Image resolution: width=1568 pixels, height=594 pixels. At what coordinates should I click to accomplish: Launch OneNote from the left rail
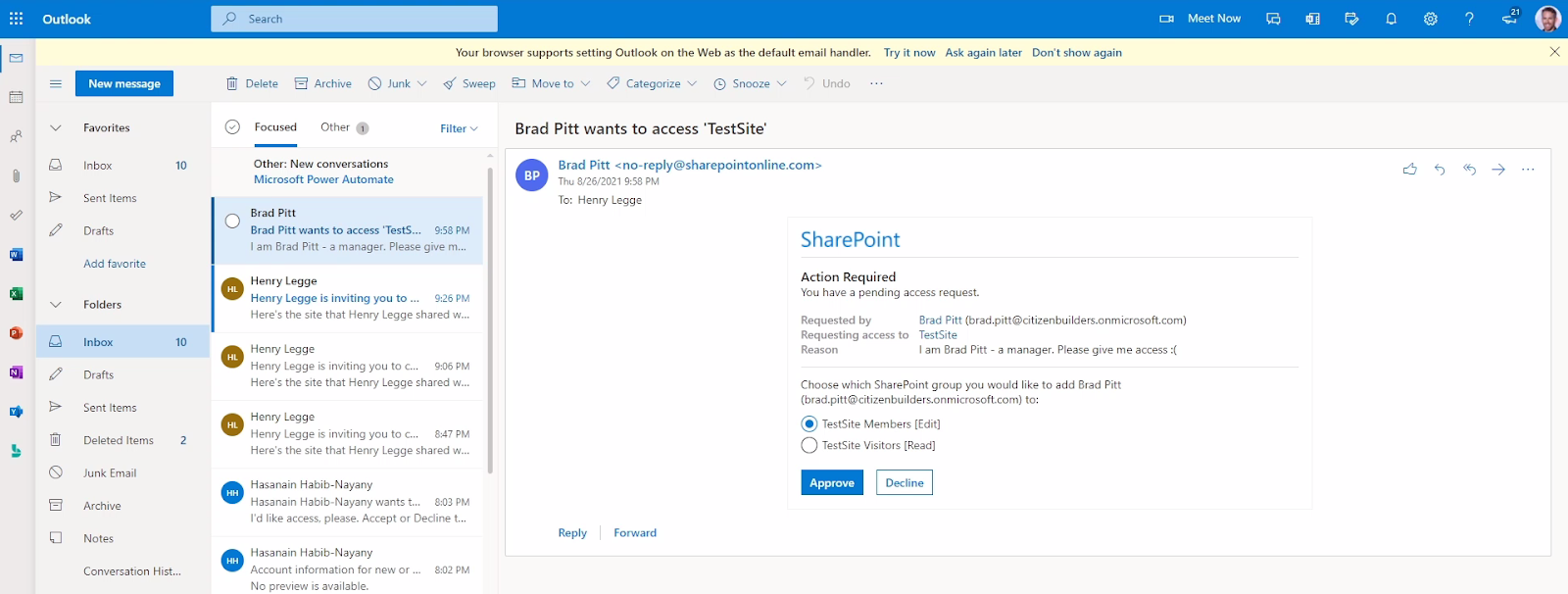coord(16,372)
